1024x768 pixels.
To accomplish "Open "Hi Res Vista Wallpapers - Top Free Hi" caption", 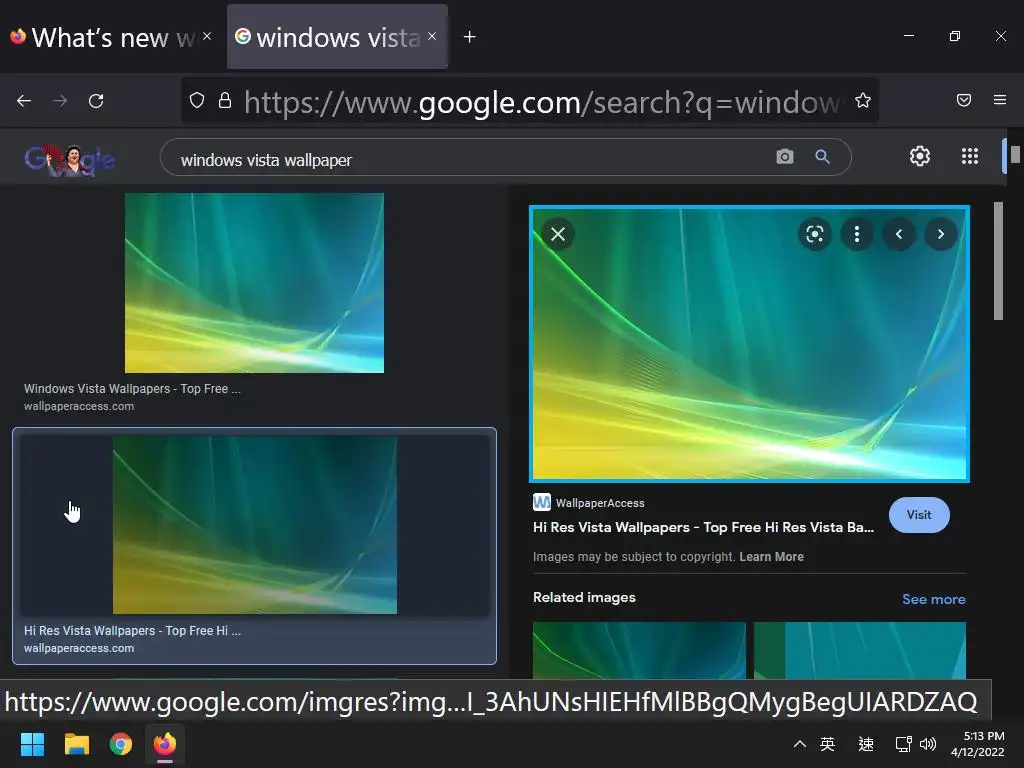I will (x=132, y=631).
